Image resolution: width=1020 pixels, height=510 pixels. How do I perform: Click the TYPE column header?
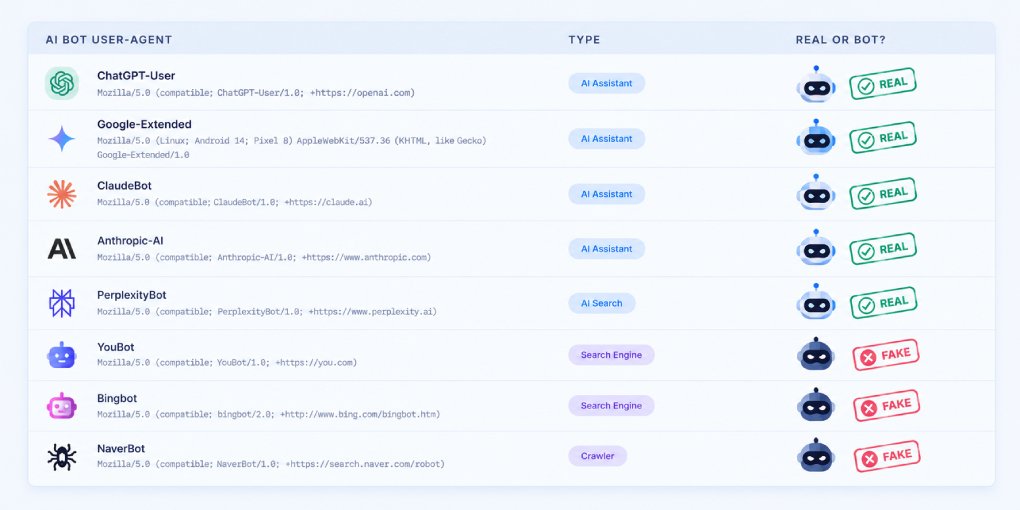coord(584,40)
